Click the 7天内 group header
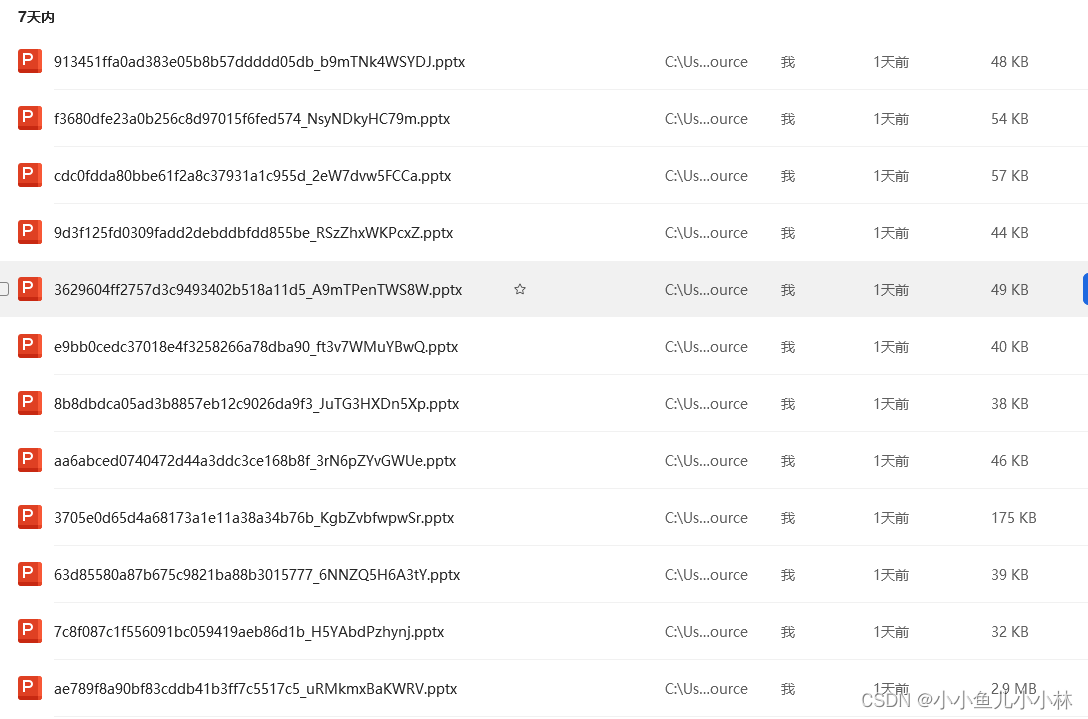 36,17
